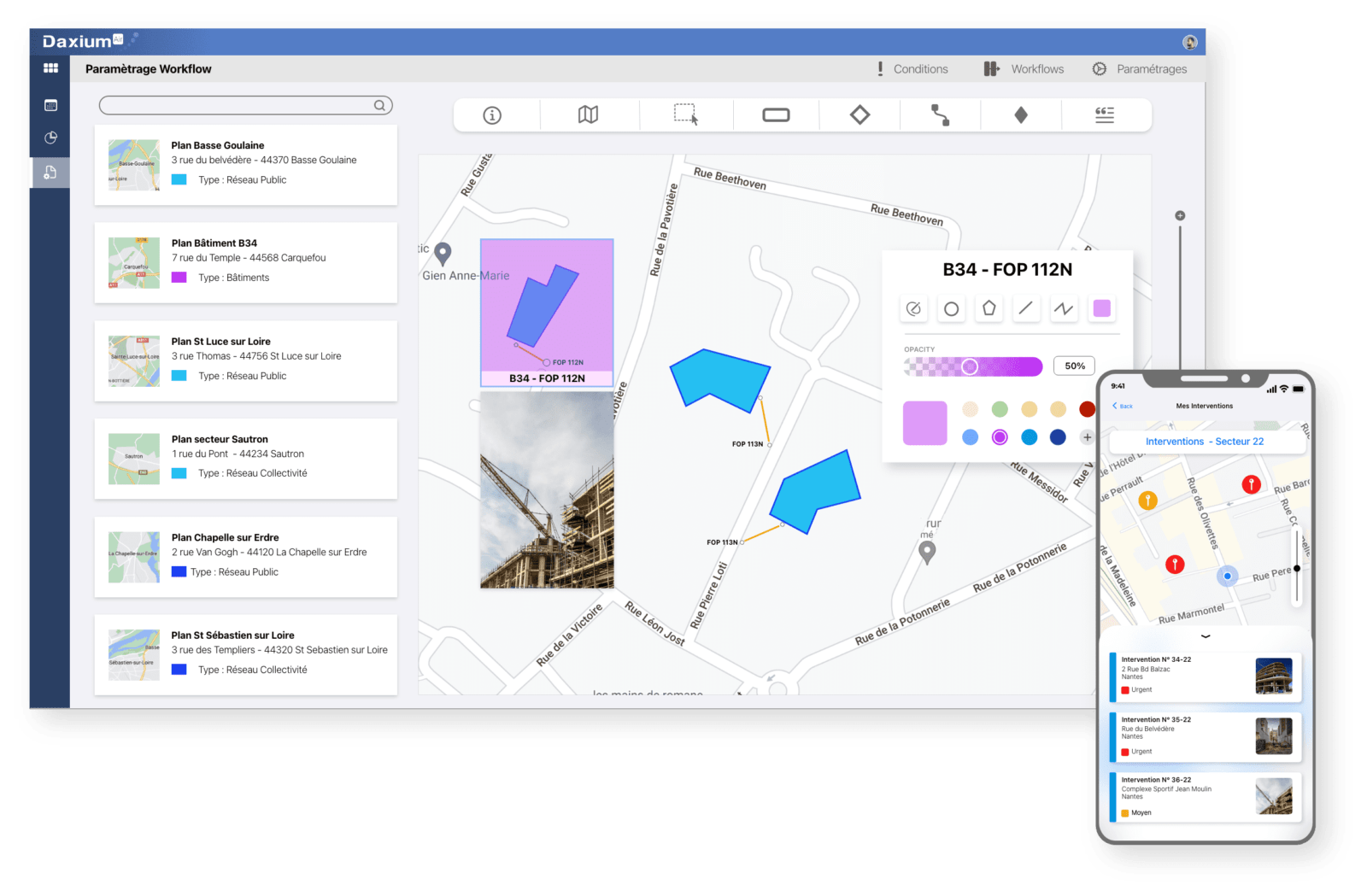1367x896 pixels.
Task: Click the search magnifier icon
Action: coord(379,105)
